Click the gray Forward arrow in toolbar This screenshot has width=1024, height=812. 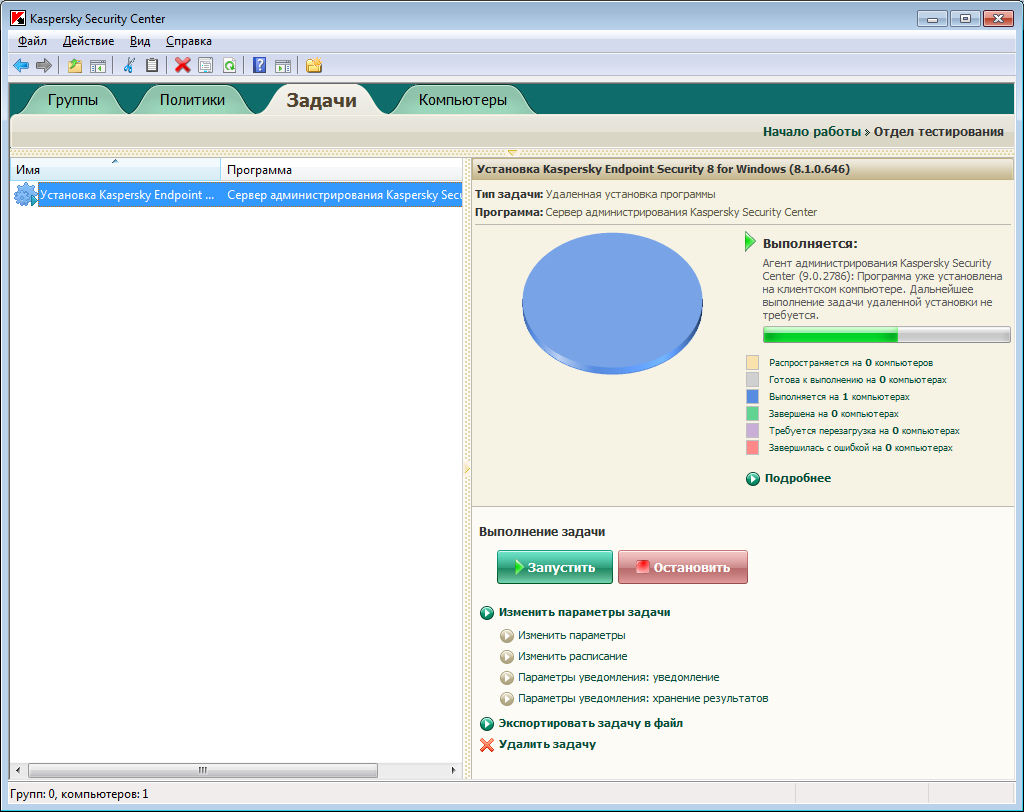(x=44, y=65)
